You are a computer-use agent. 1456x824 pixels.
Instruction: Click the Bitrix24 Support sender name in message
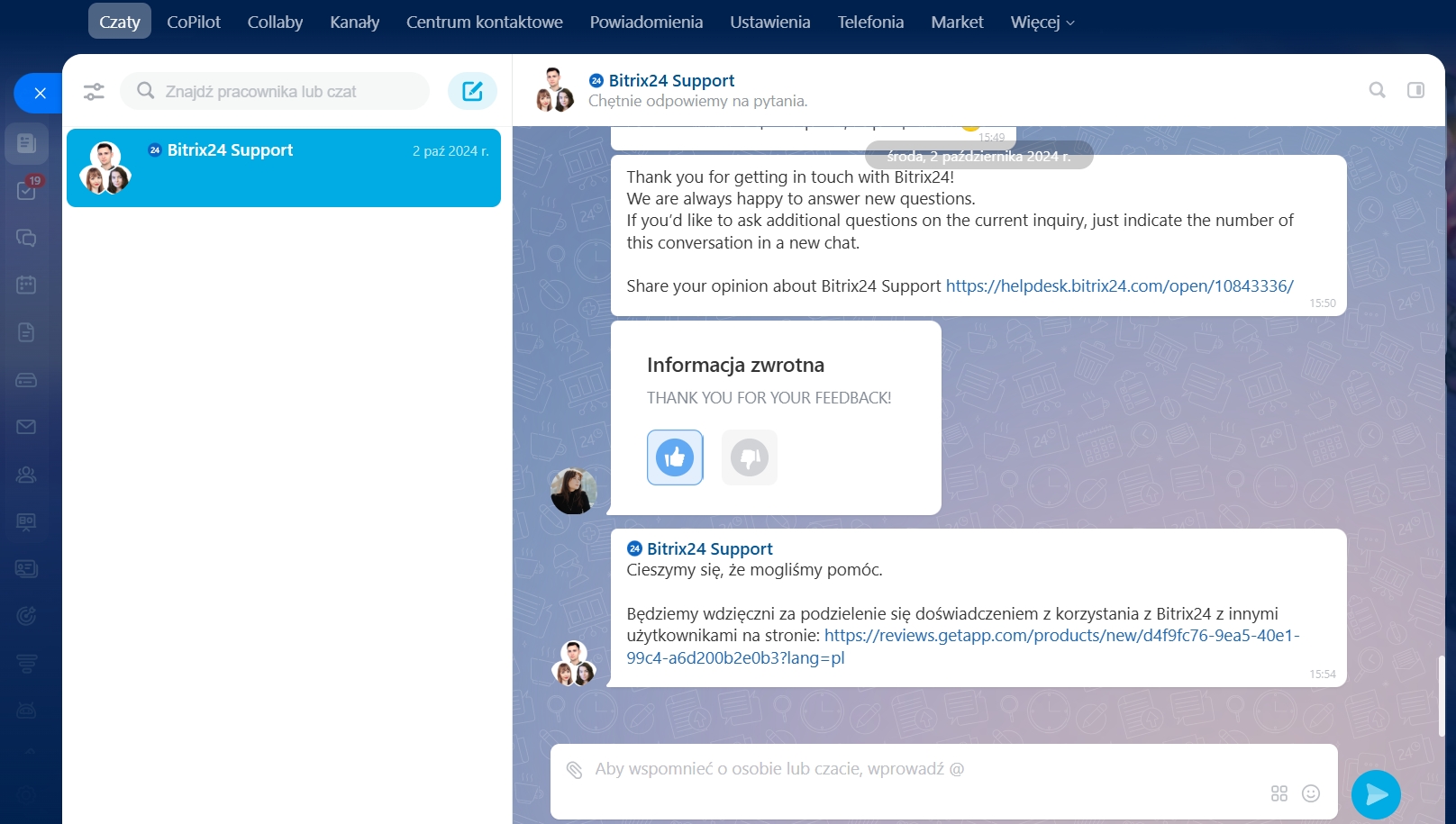[709, 548]
